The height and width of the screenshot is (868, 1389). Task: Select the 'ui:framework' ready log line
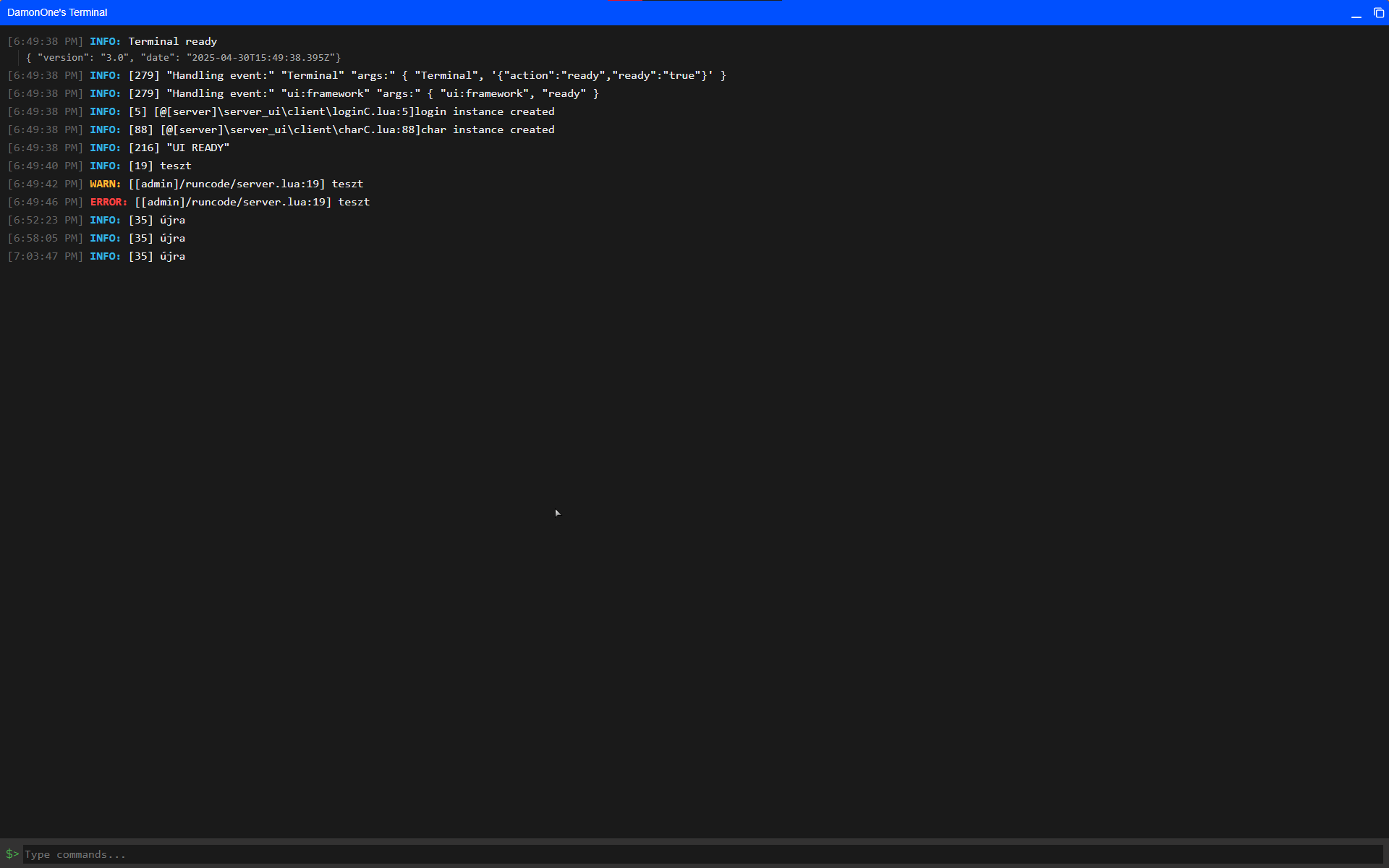coord(303,93)
